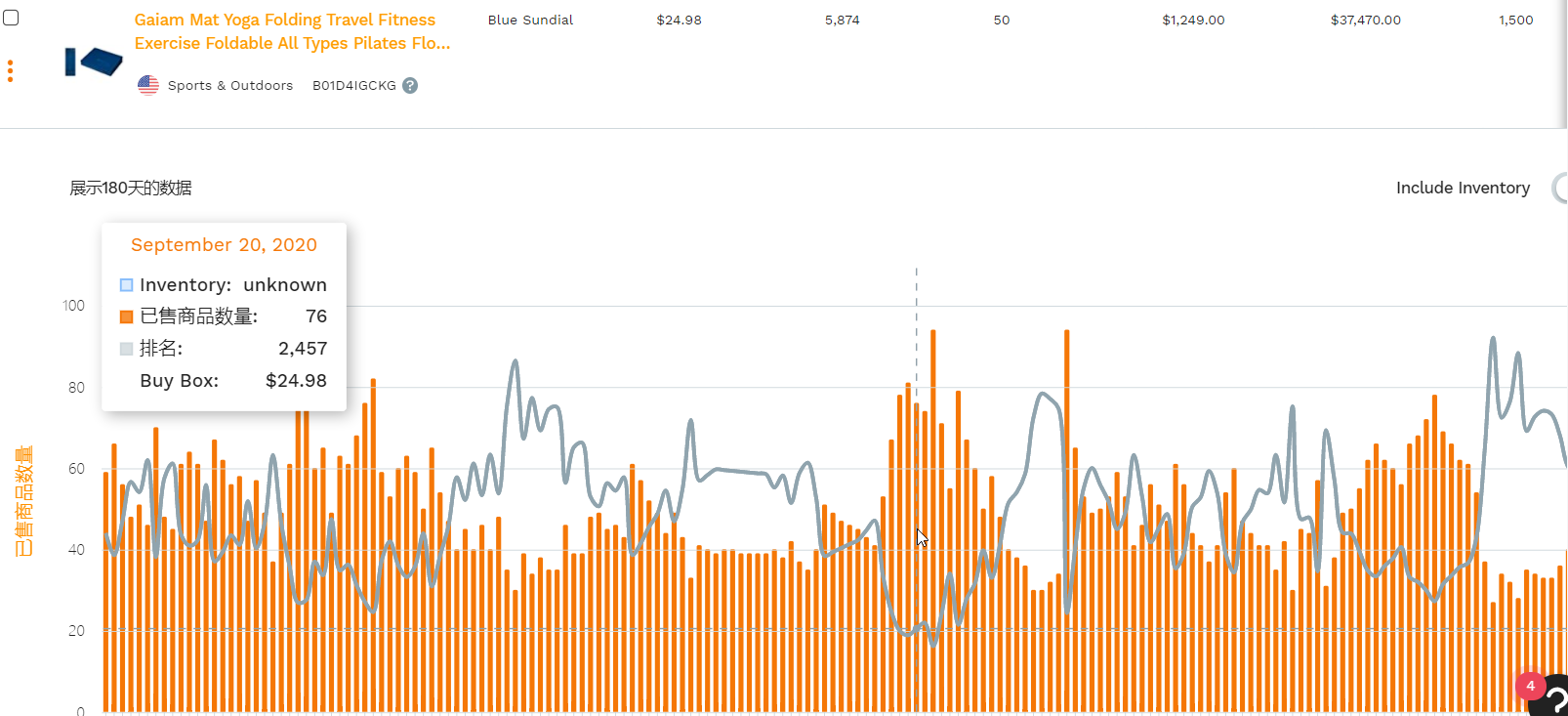Tick the product row selection checkbox
Screen dimensions: 1568x716
[x=11, y=18]
